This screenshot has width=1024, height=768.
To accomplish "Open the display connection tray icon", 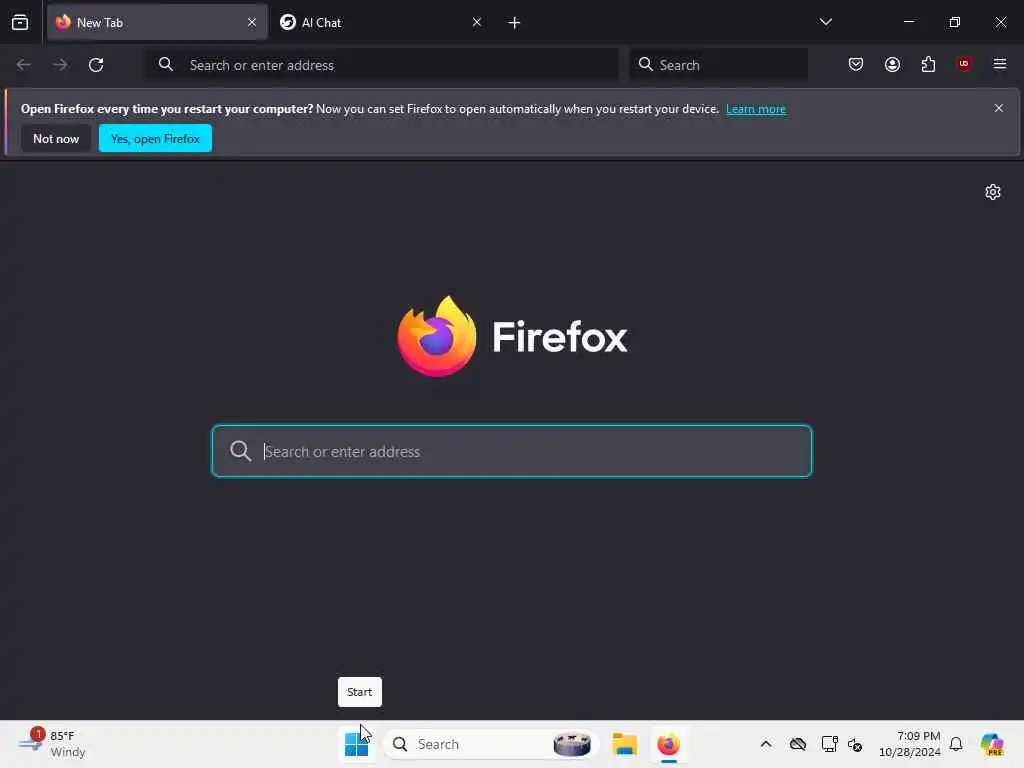I will [x=829, y=744].
